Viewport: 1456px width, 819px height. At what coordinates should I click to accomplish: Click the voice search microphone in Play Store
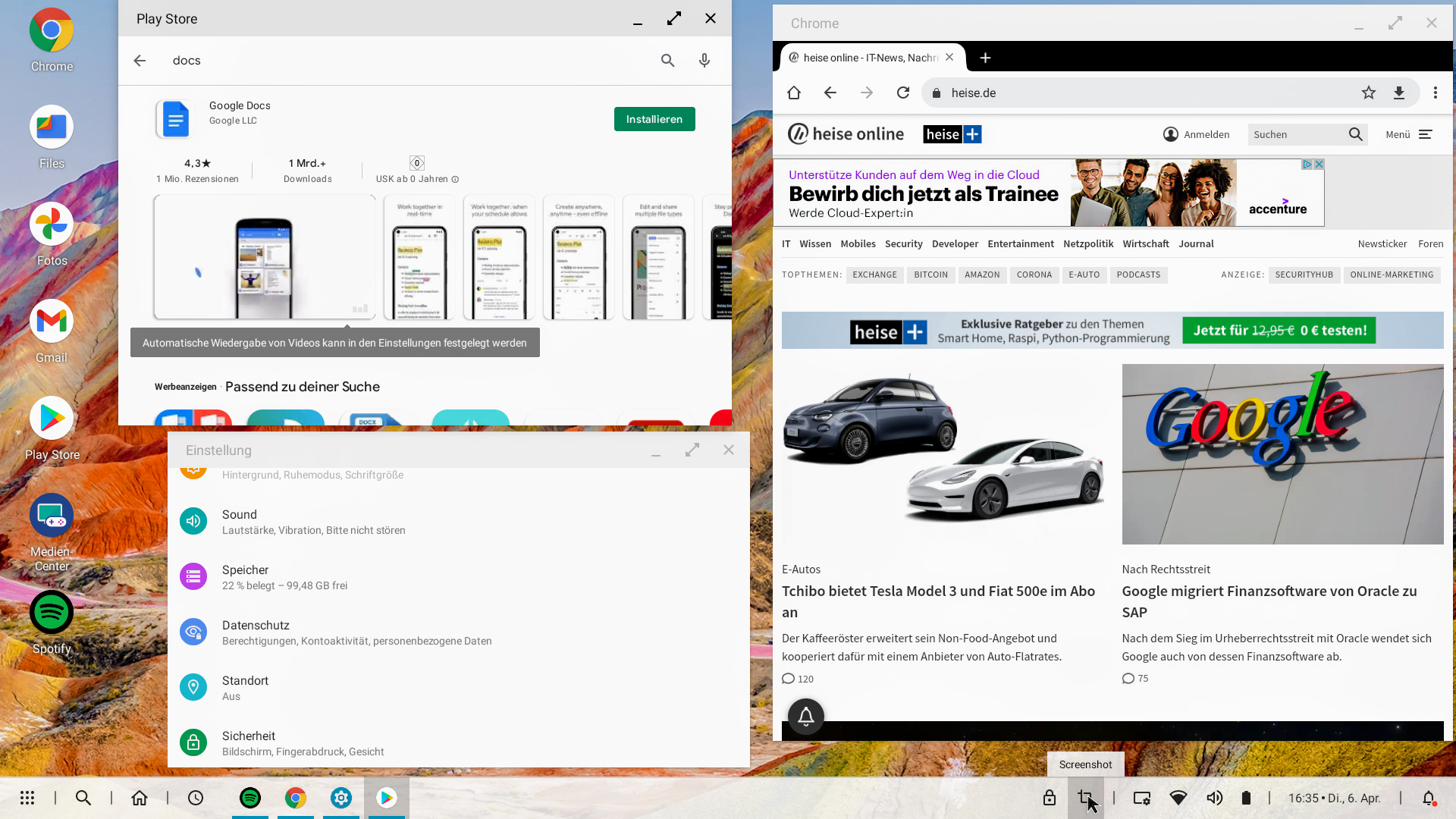click(x=704, y=61)
